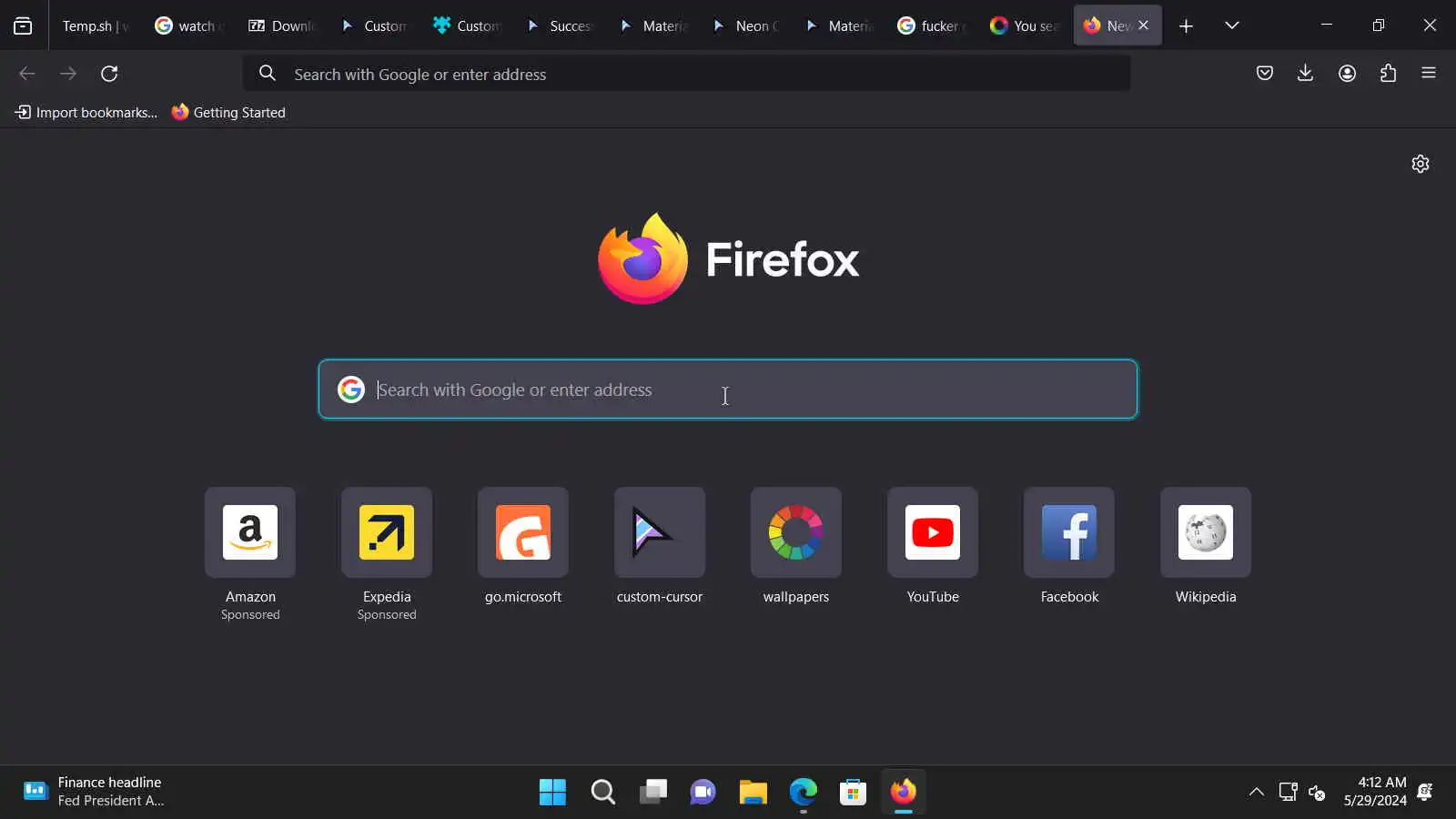1456x819 pixels.
Task: Switch to the Temp.sh tab
Action: (96, 25)
